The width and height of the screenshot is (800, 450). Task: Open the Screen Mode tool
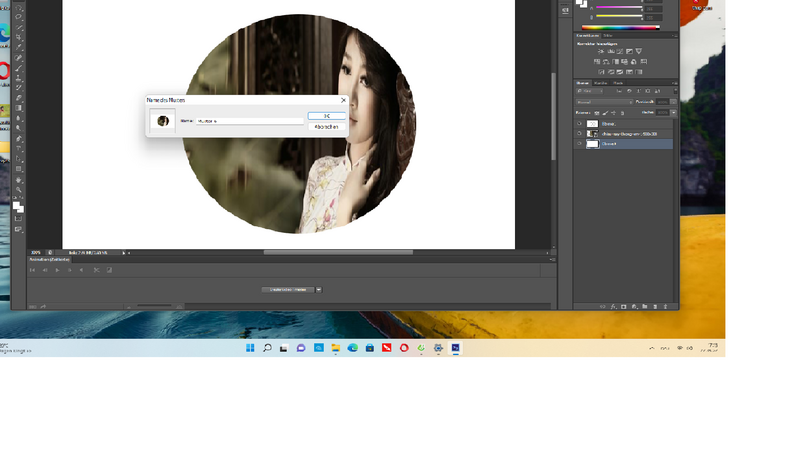19,230
